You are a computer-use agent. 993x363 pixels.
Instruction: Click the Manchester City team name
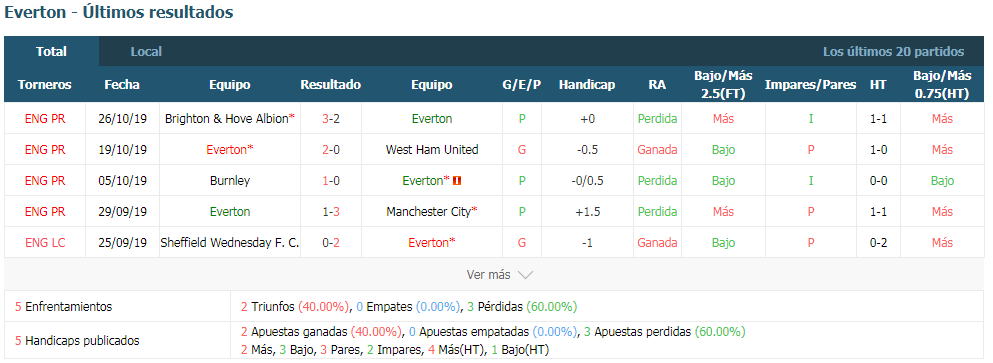[429, 212]
